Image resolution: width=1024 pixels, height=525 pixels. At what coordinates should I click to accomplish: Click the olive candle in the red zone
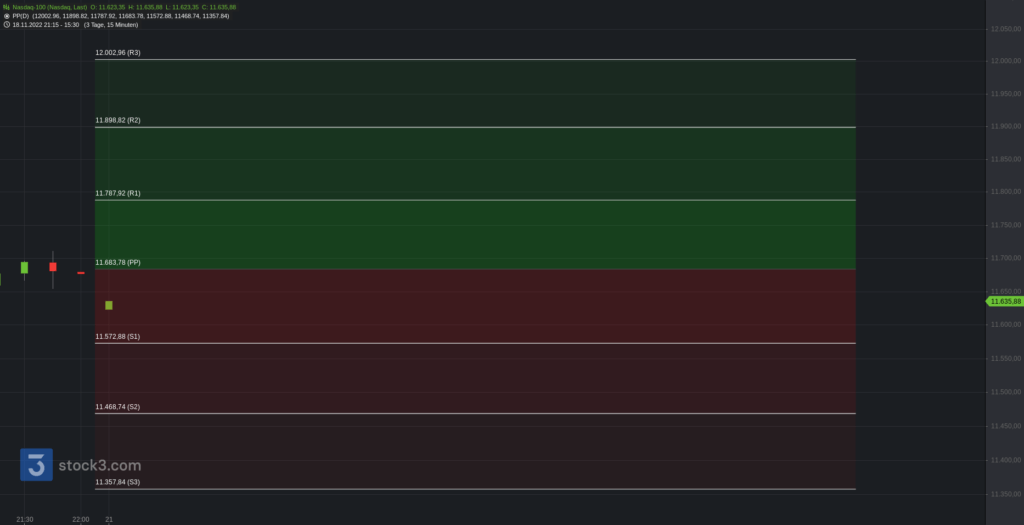coord(109,305)
